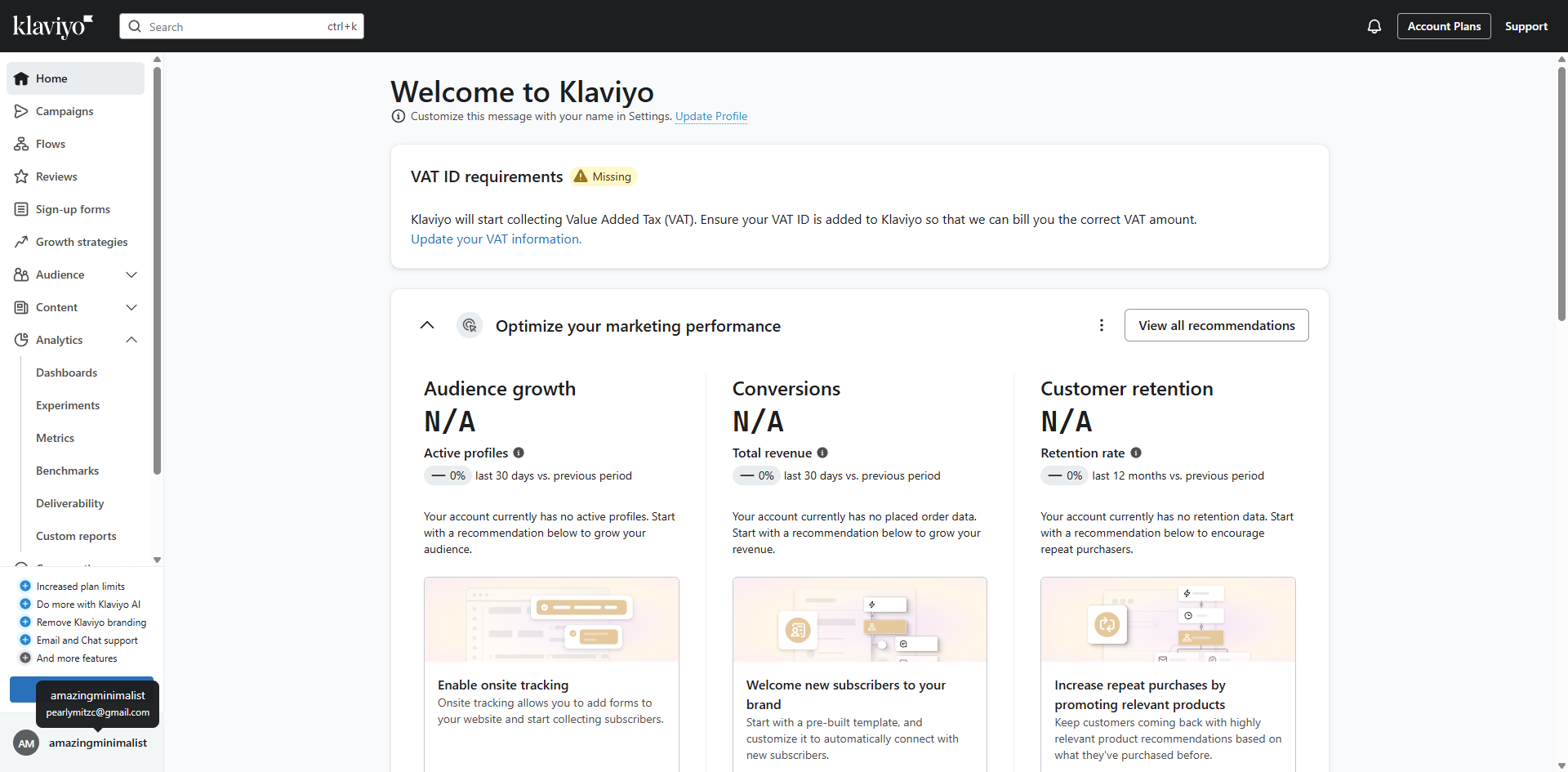Focus the Search input field
Image resolution: width=1568 pixels, height=772 pixels.
(242, 26)
